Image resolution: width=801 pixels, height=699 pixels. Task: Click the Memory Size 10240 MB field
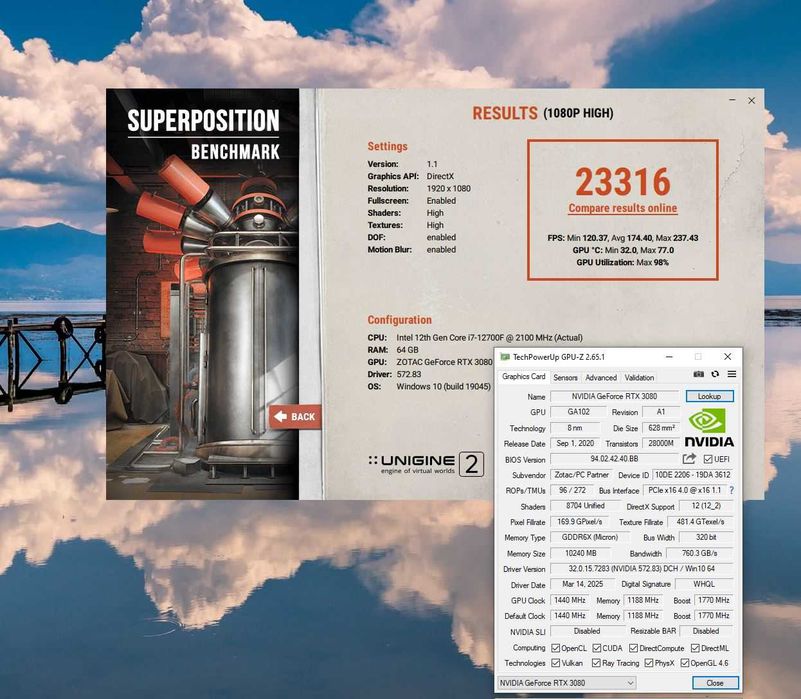click(580, 553)
